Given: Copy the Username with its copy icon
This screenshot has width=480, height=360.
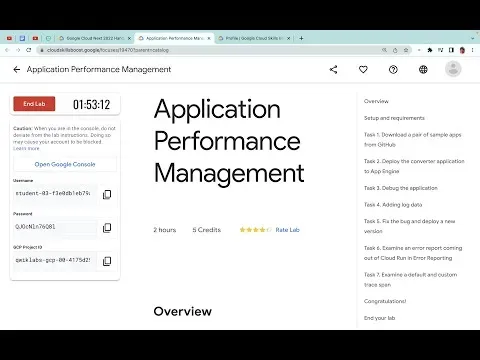Looking at the screenshot, I should (107, 194).
